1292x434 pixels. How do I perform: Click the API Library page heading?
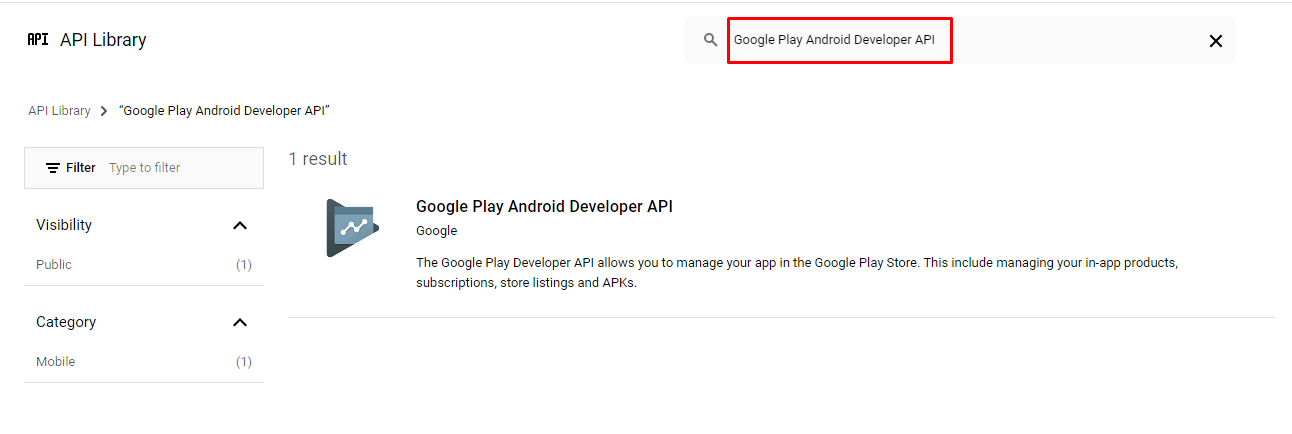pyautogui.click(x=103, y=40)
